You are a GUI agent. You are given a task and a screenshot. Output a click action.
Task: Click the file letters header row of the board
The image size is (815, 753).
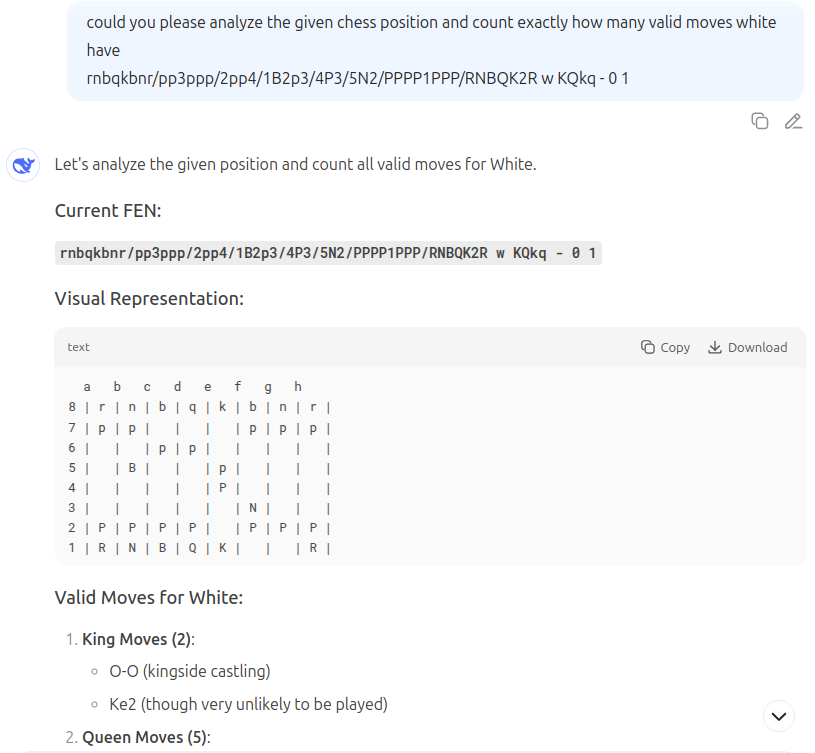(192, 386)
